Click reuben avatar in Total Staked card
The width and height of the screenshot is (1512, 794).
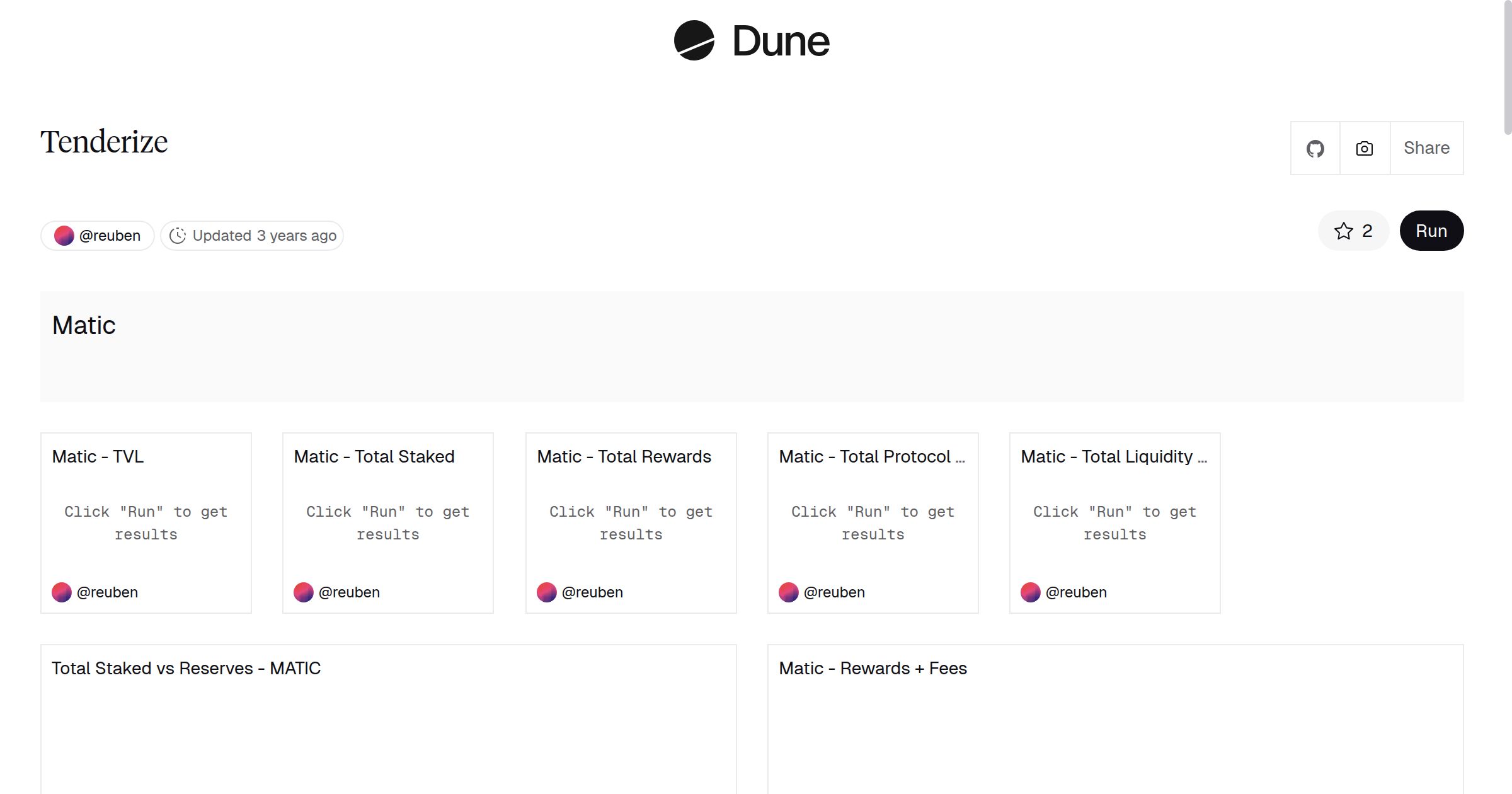[304, 592]
